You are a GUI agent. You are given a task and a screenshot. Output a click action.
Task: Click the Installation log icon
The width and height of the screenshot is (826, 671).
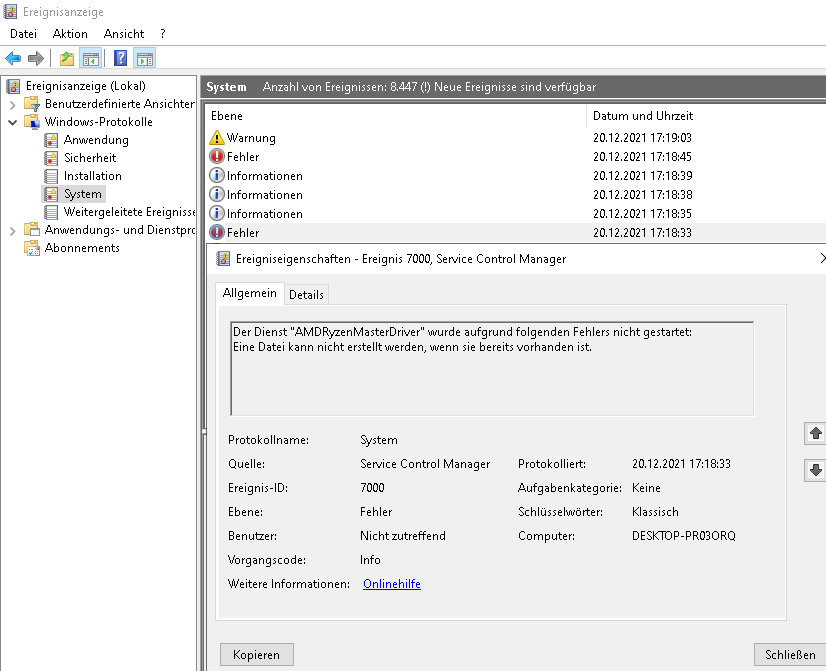[51, 176]
